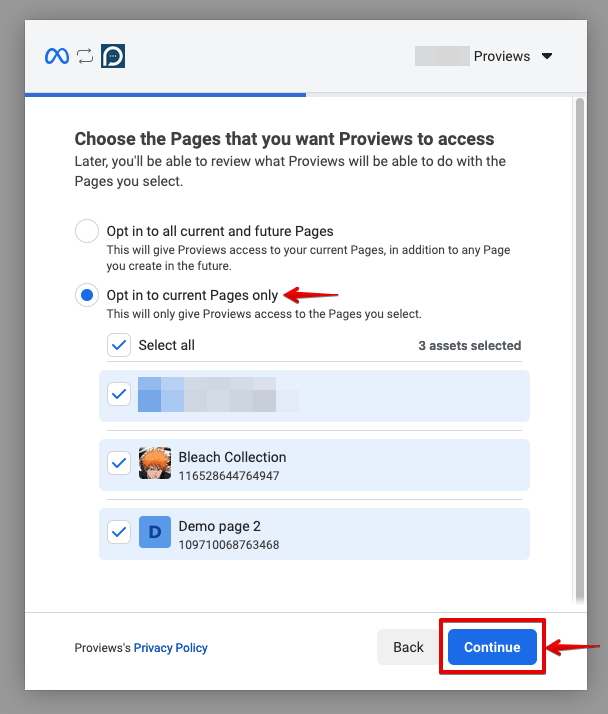Uncheck the Demo page 2 checkbox
Image resolution: width=608 pixels, height=714 pixels.
[x=119, y=532]
